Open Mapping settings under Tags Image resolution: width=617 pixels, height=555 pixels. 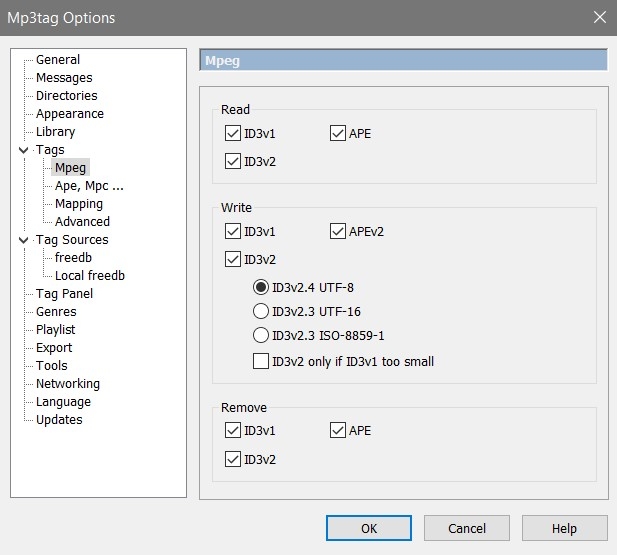click(x=79, y=204)
